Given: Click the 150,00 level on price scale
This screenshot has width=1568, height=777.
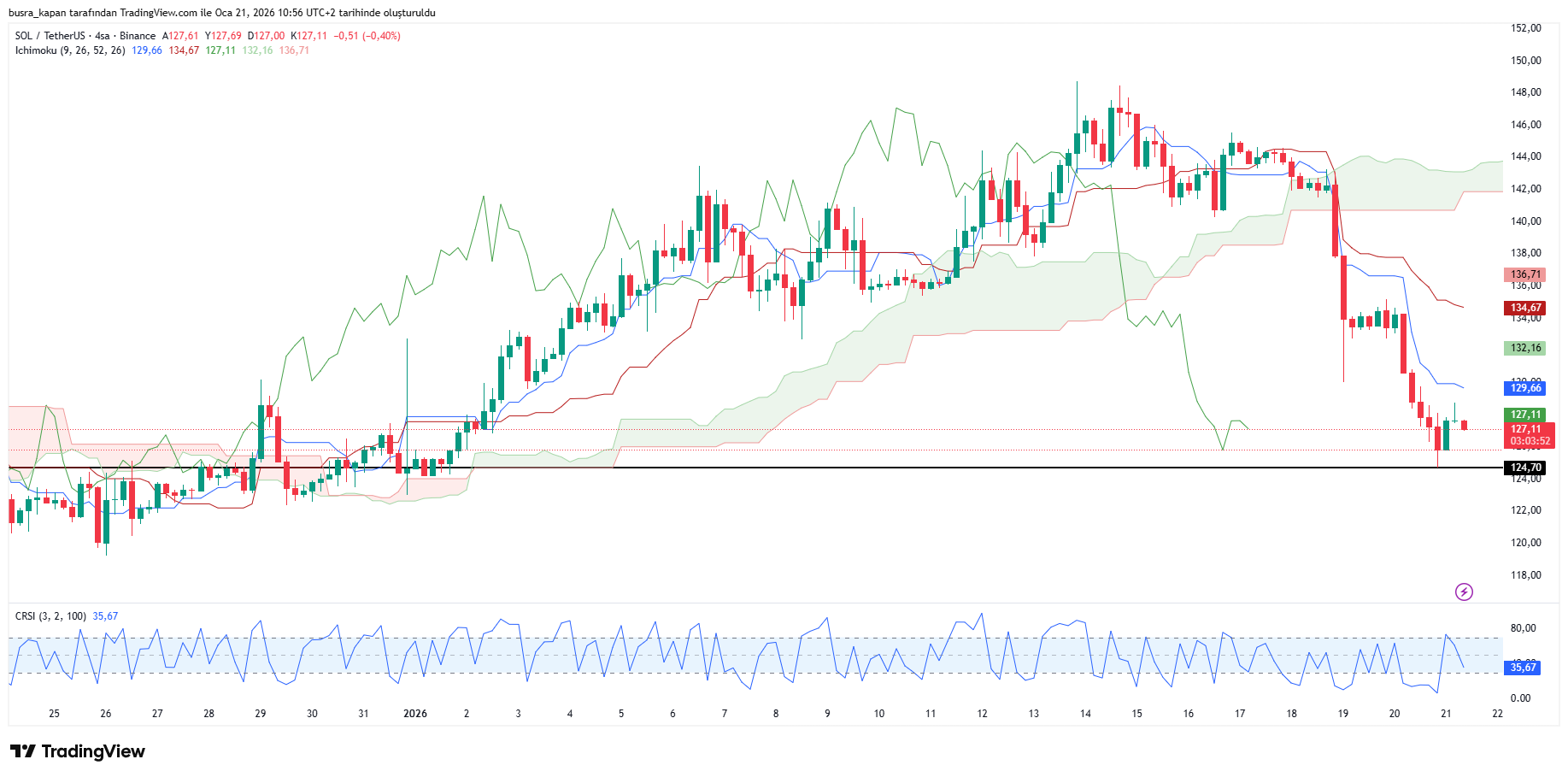Looking at the screenshot, I should (1525, 61).
